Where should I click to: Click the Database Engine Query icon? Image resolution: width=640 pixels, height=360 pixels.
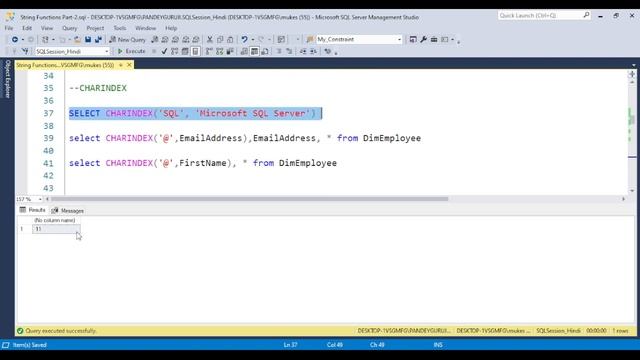155,40
